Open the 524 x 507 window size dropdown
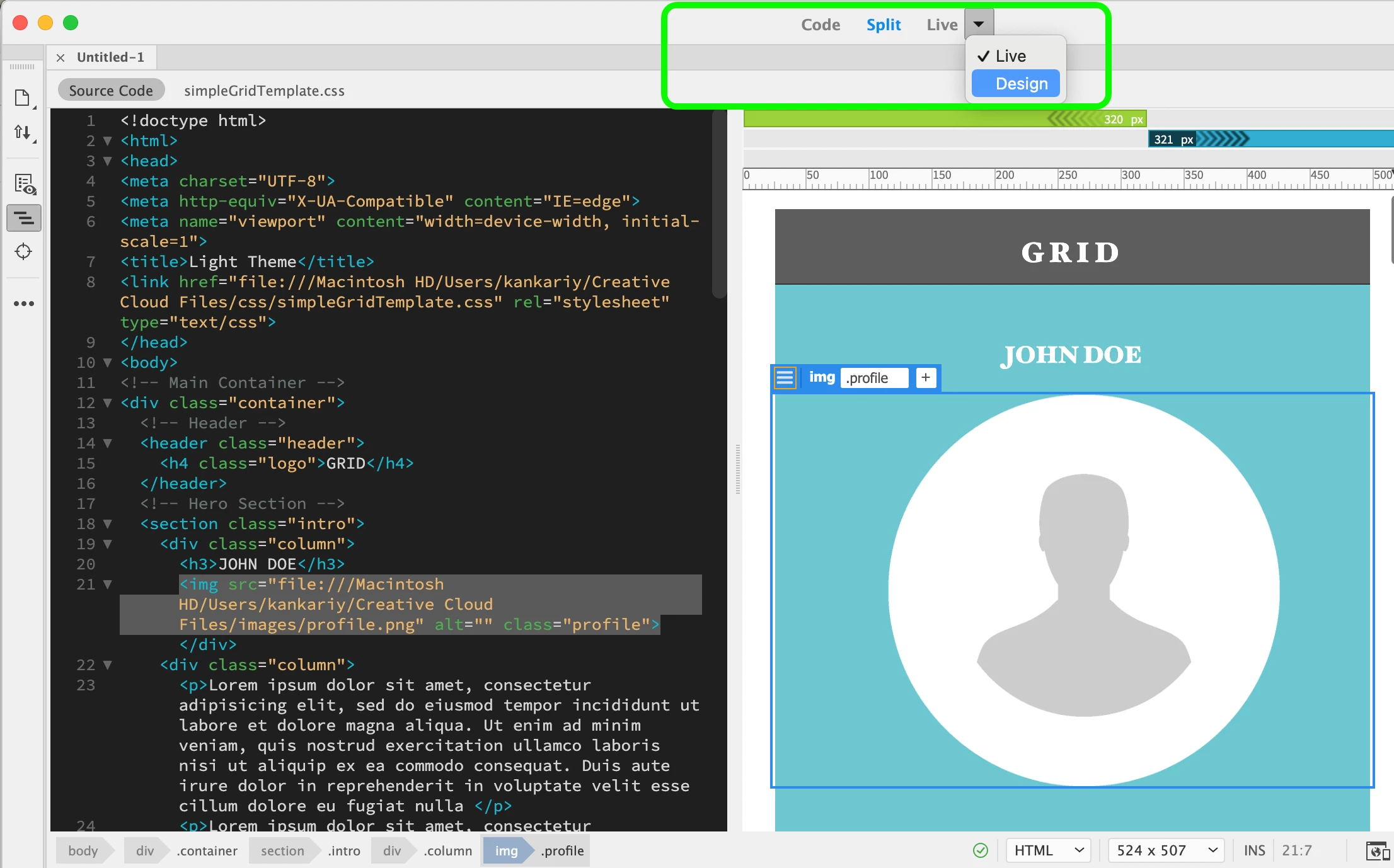 [x=1166, y=850]
